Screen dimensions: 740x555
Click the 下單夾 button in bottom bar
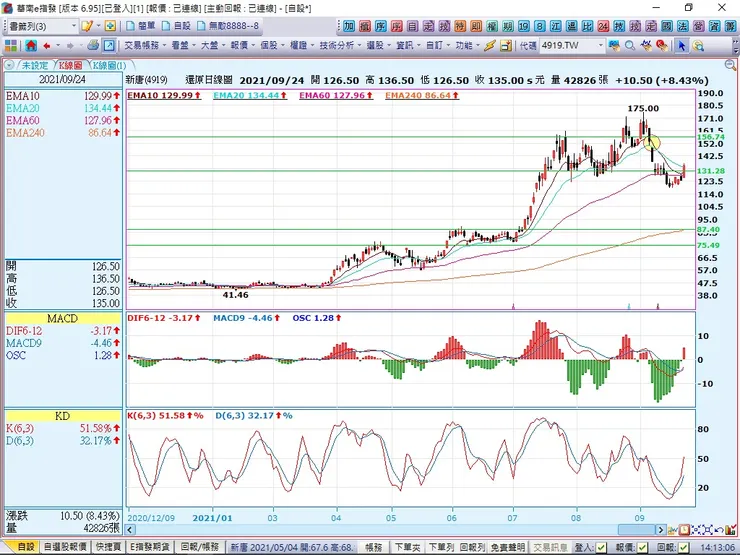click(x=406, y=548)
